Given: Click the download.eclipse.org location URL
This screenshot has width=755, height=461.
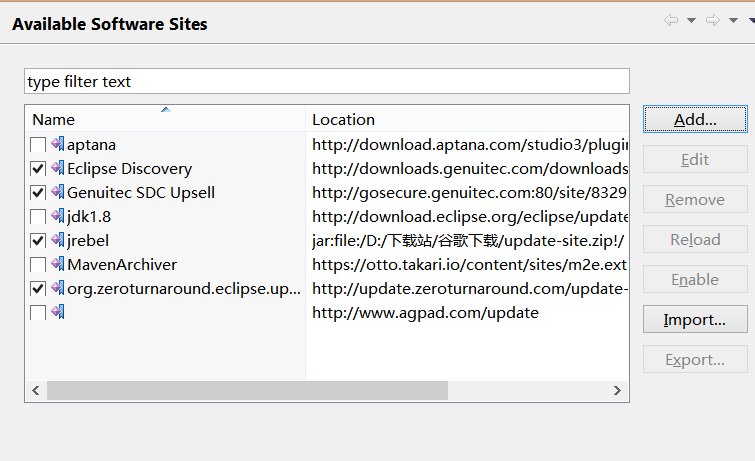Looking at the screenshot, I should [x=470, y=217].
